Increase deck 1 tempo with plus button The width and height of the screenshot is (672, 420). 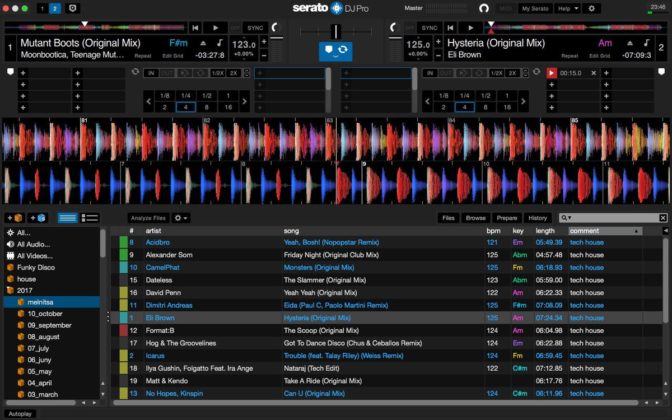point(264,42)
